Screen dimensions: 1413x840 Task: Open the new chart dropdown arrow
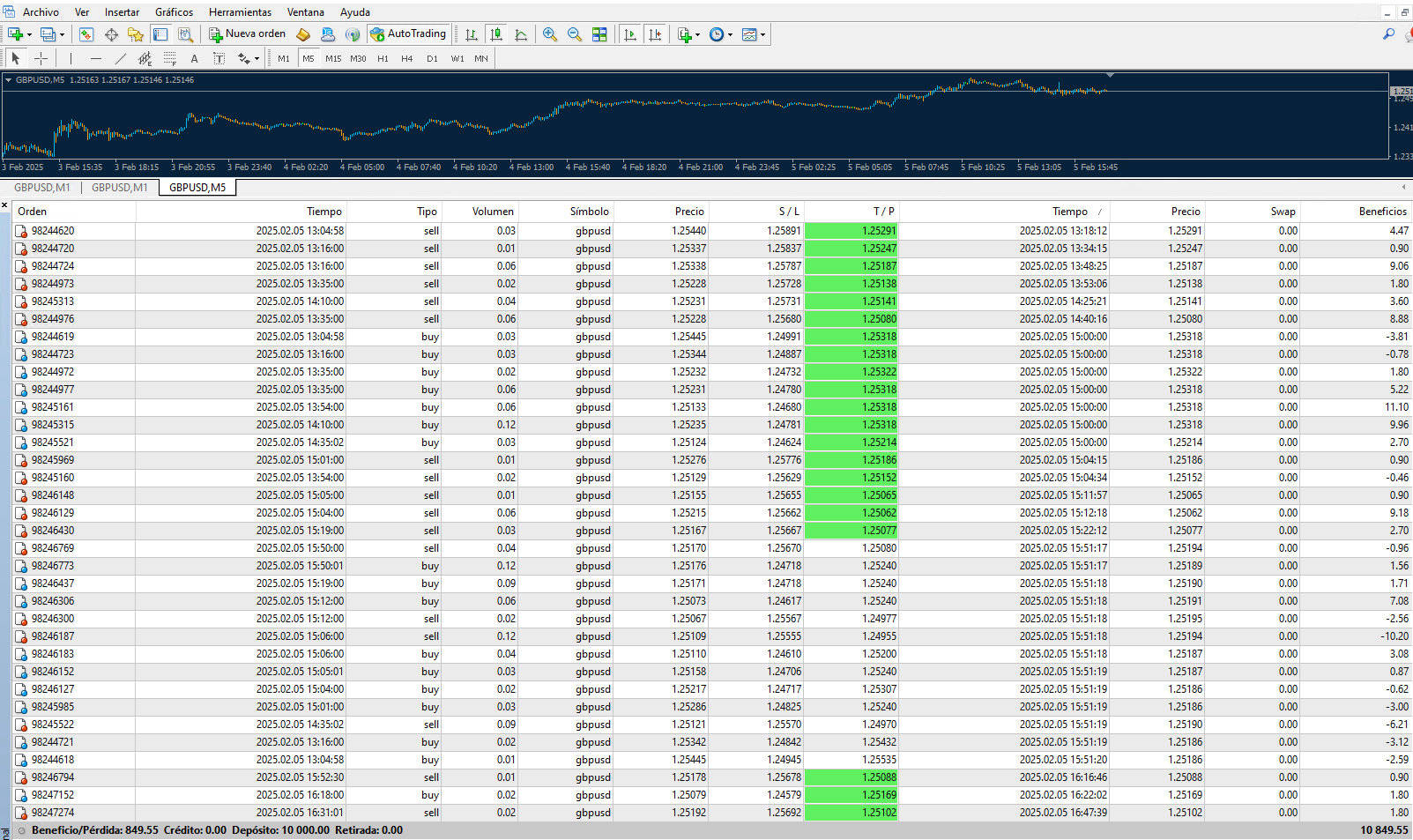(x=29, y=35)
